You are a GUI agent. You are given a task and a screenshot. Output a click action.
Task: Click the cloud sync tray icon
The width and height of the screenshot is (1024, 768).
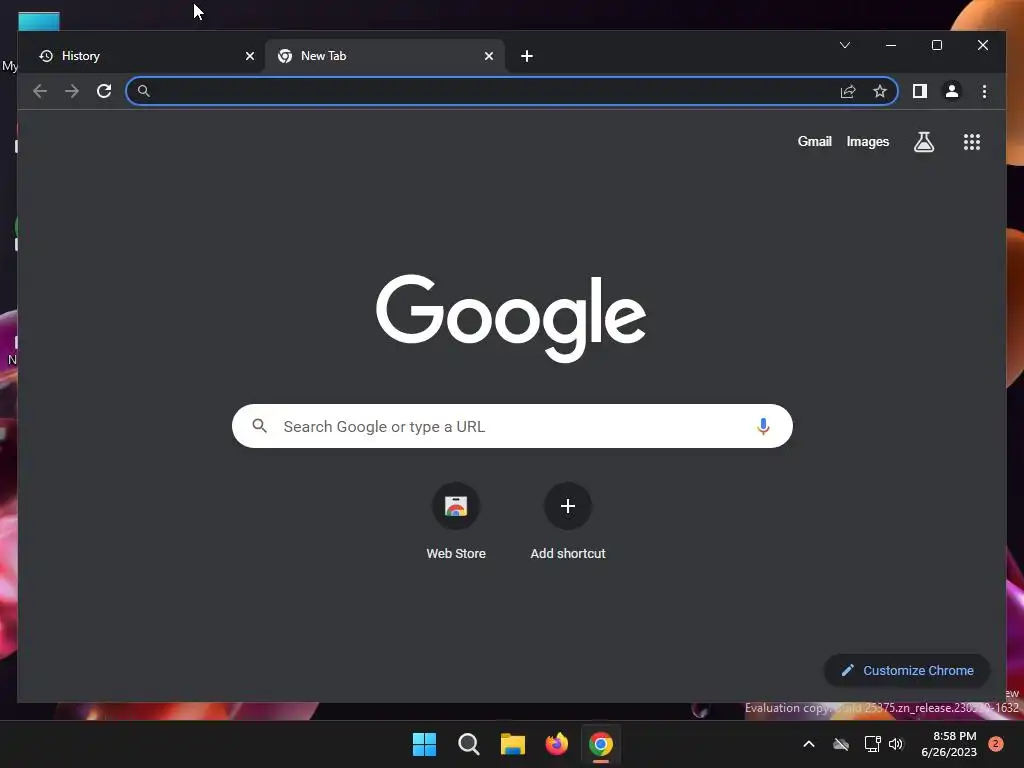click(x=841, y=744)
